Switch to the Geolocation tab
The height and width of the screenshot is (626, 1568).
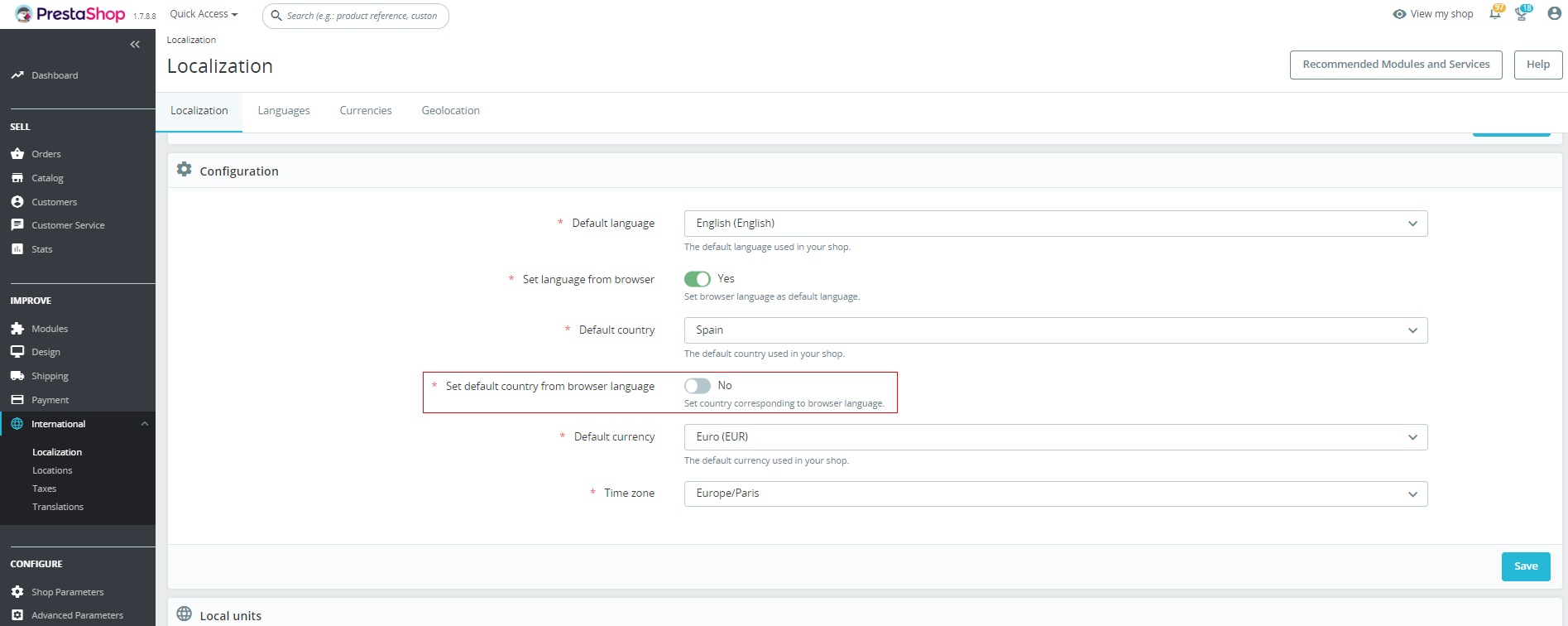click(450, 111)
